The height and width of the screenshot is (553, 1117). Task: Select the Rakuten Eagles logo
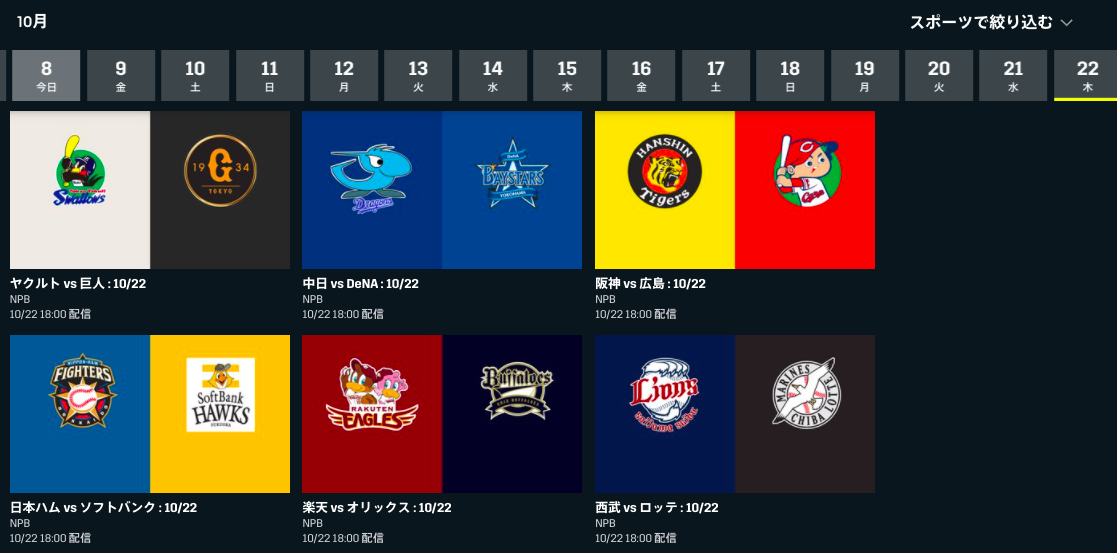click(x=372, y=394)
